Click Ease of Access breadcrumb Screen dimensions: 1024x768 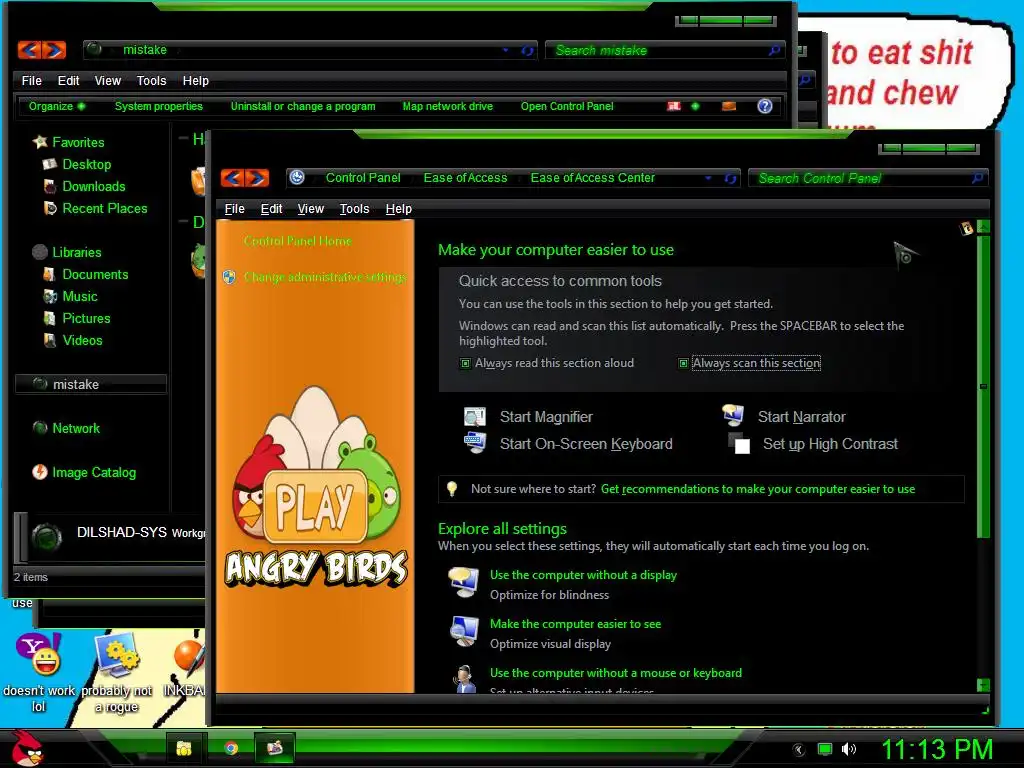click(x=465, y=178)
